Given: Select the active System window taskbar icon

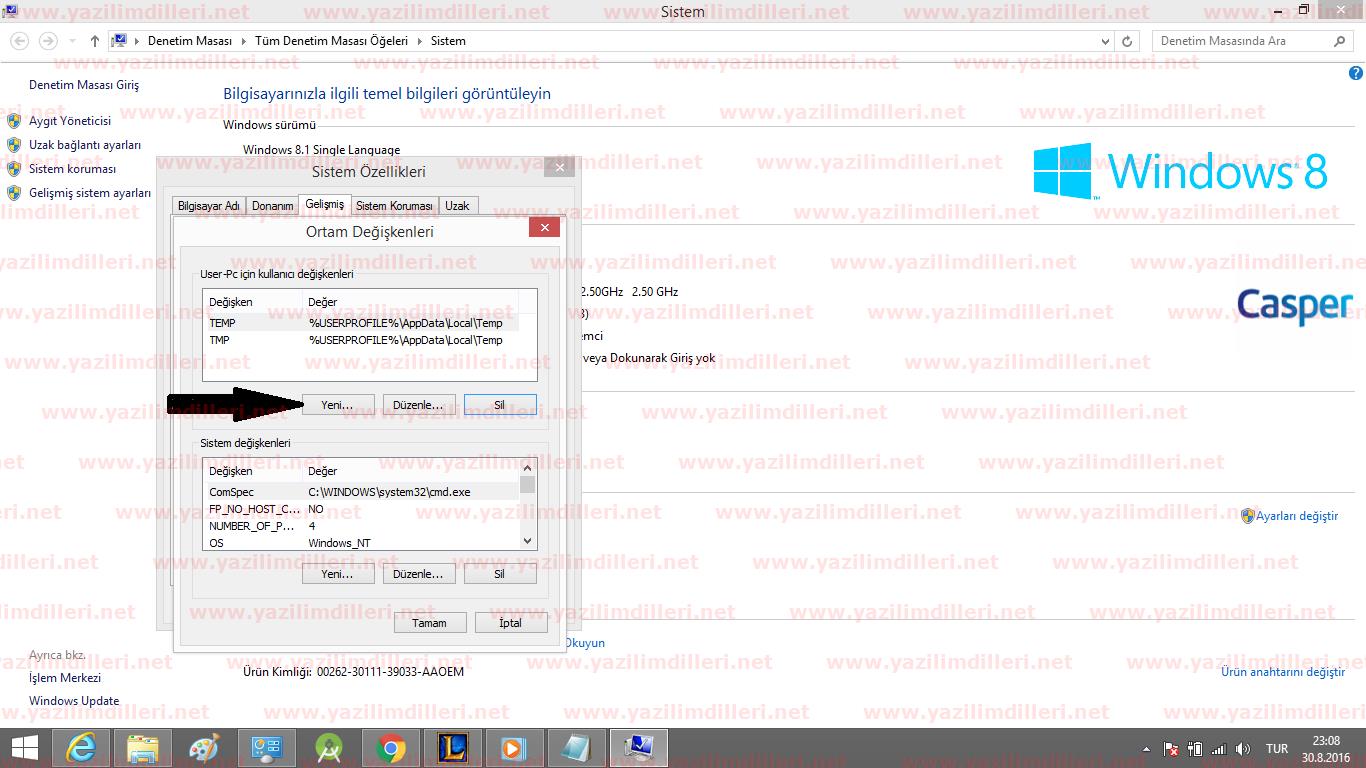Looking at the screenshot, I should [638, 748].
